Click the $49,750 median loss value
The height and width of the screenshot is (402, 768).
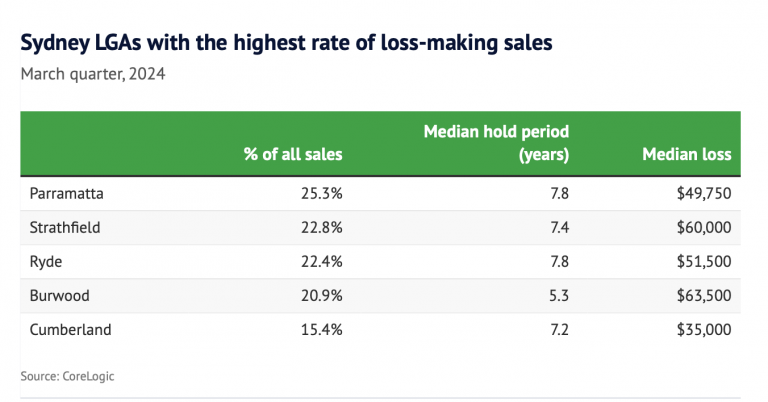point(702,193)
